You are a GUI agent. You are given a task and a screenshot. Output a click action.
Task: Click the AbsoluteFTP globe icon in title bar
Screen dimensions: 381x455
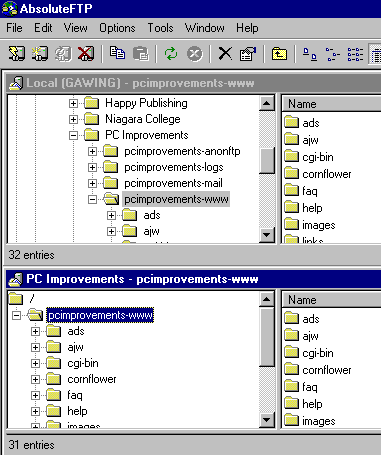tap(9, 8)
